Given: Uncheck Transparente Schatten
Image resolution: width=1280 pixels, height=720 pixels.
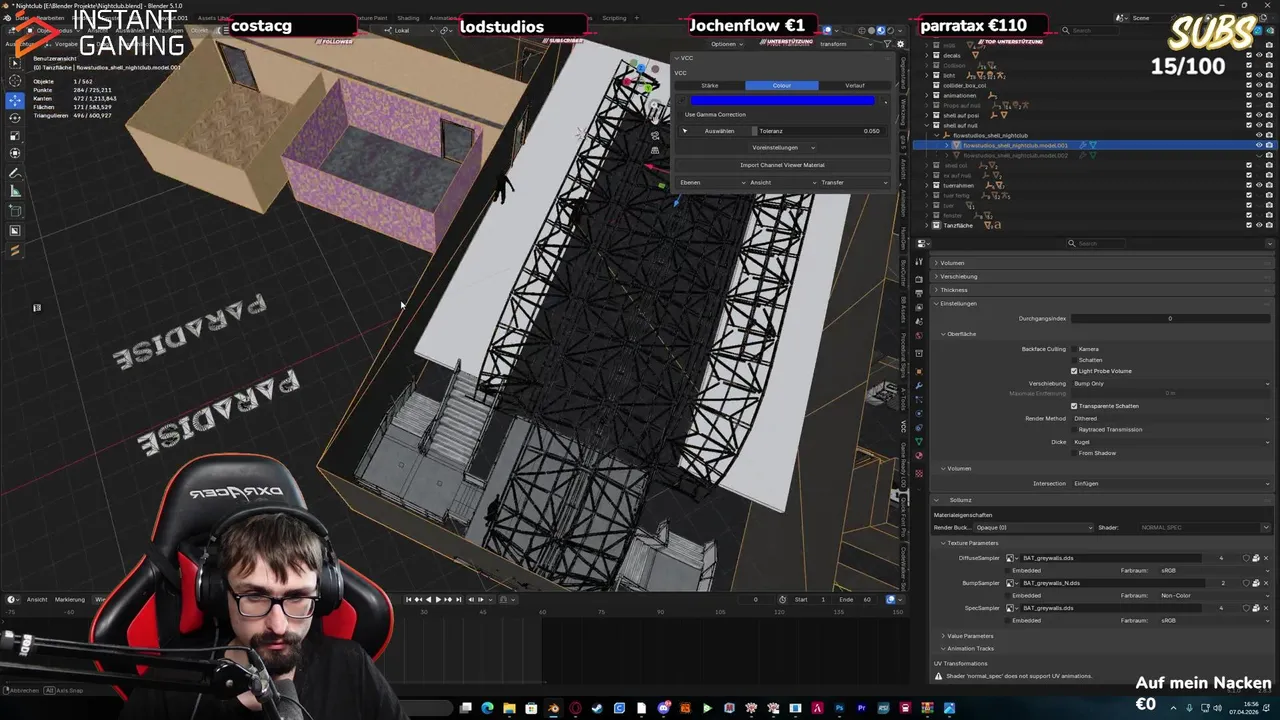Looking at the screenshot, I should click(x=1074, y=406).
